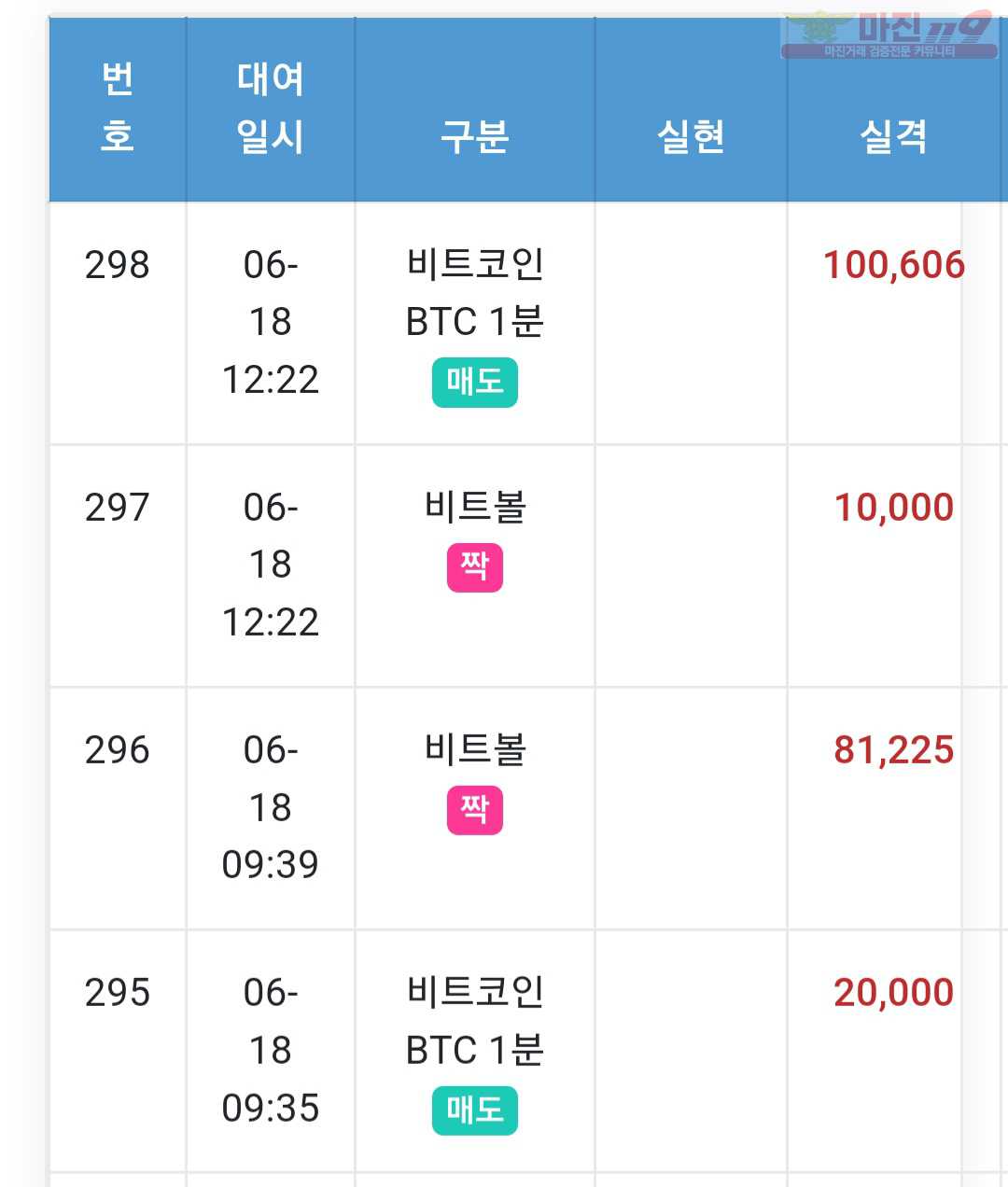1008x1187 pixels.
Task: Click the amount 100,606
Action: (x=893, y=265)
